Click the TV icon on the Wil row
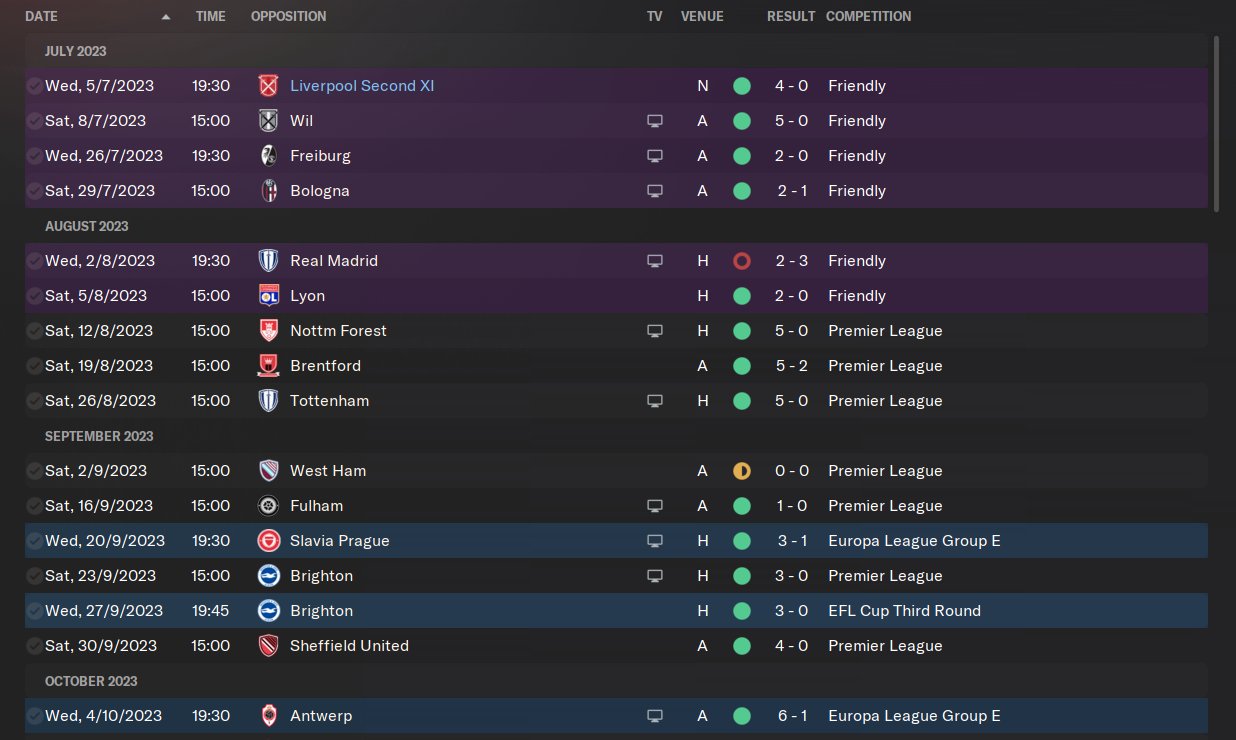This screenshot has width=1236, height=740. [655, 121]
